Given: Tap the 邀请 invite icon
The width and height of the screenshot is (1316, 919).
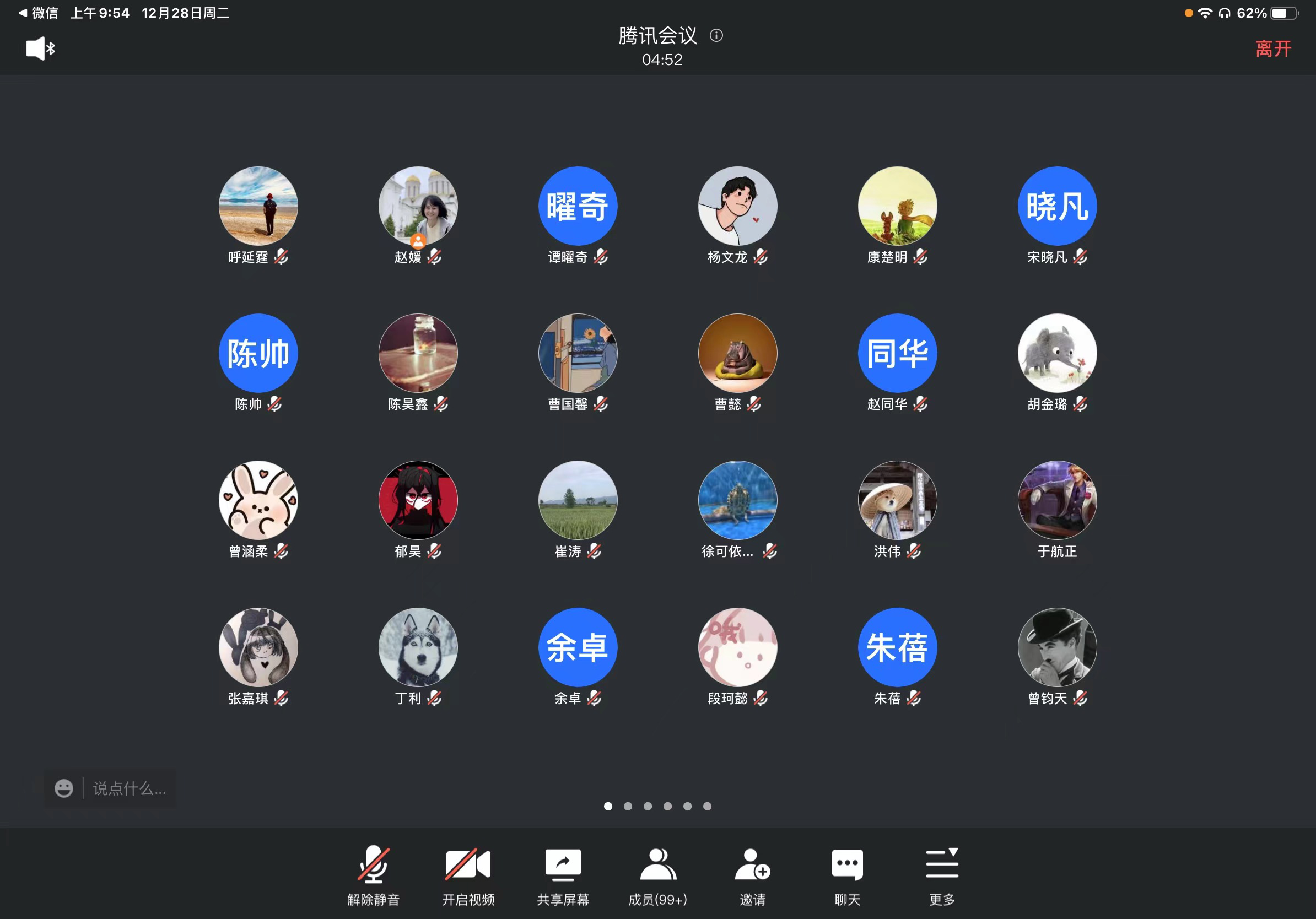Looking at the screenshot, I should [752, 864].
